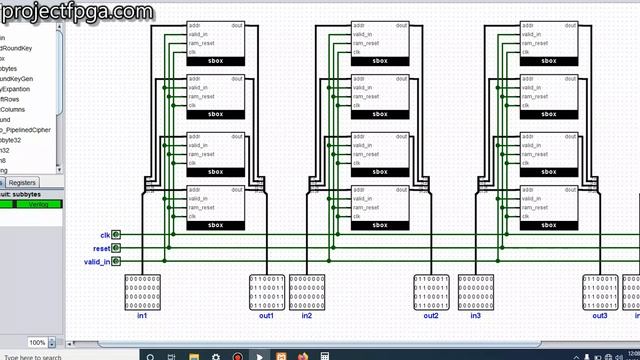Select the out3 output pin

[x=600, y=292]
